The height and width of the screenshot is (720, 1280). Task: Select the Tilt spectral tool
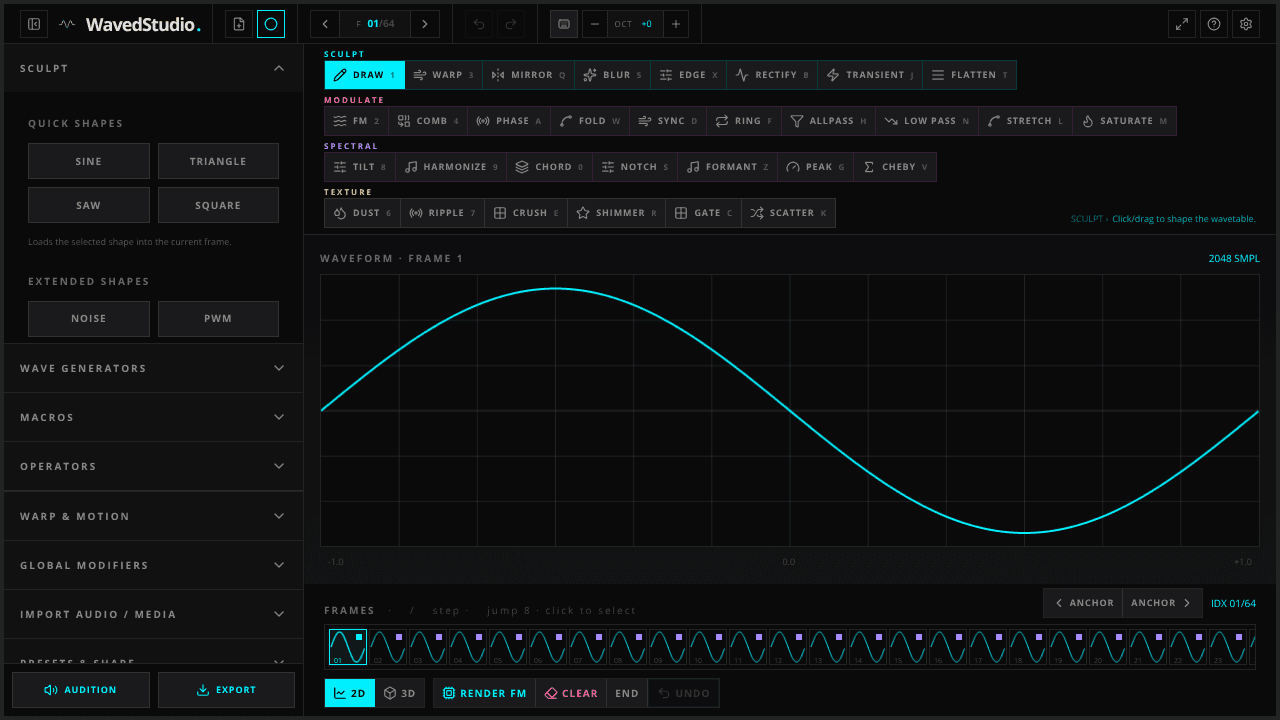360,167
